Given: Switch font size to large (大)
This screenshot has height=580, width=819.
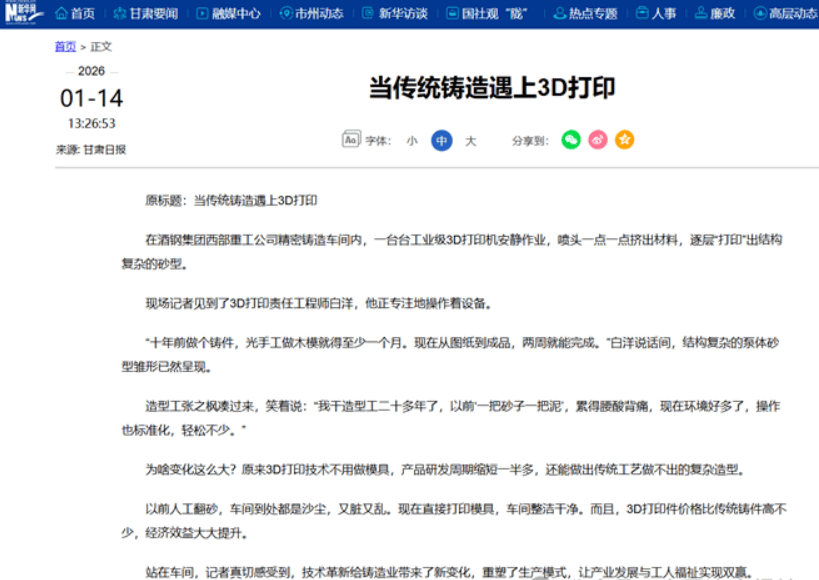Looking at the screenshot, I should click(471, 141).
